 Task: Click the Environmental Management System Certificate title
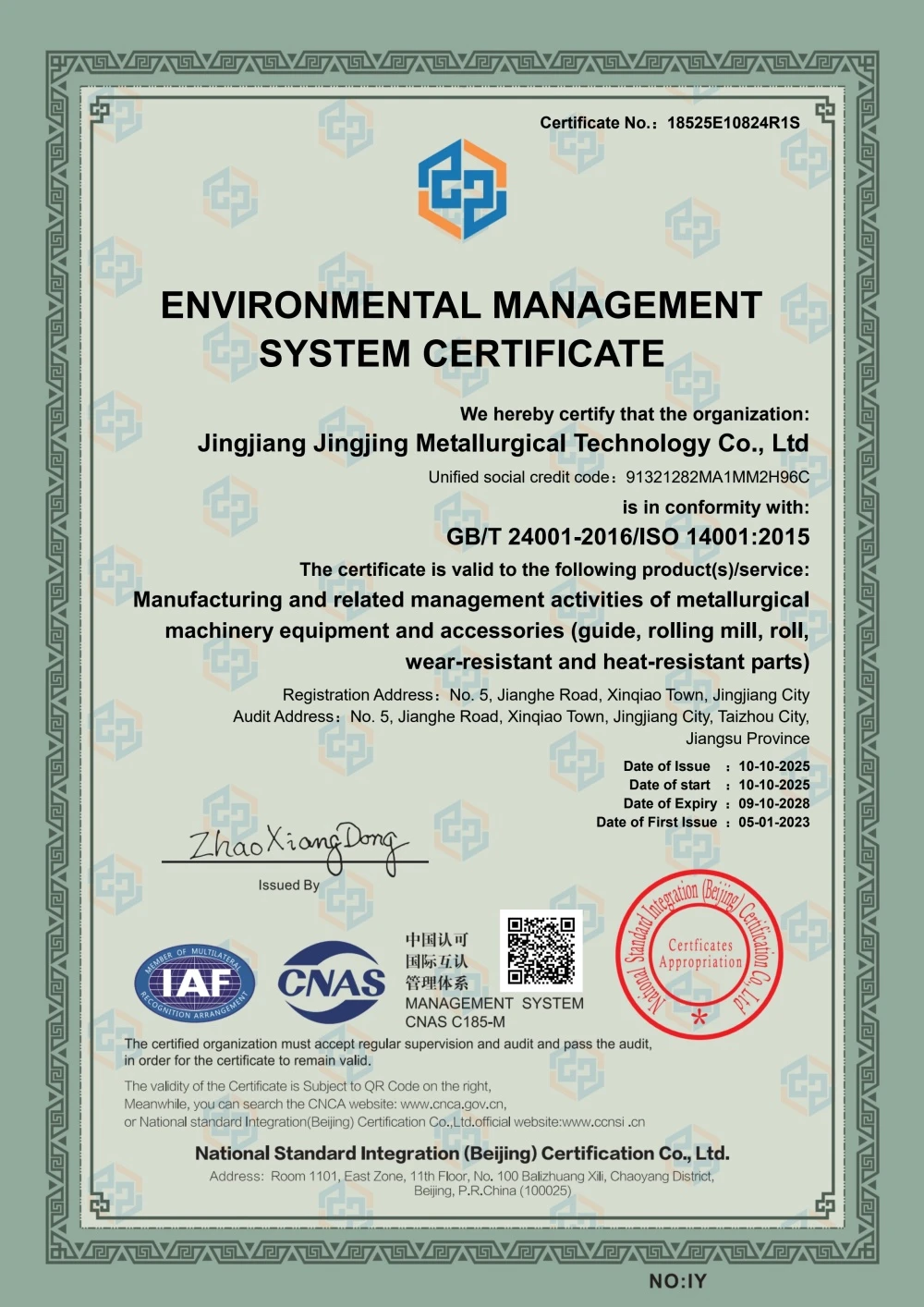click(461, 329)
